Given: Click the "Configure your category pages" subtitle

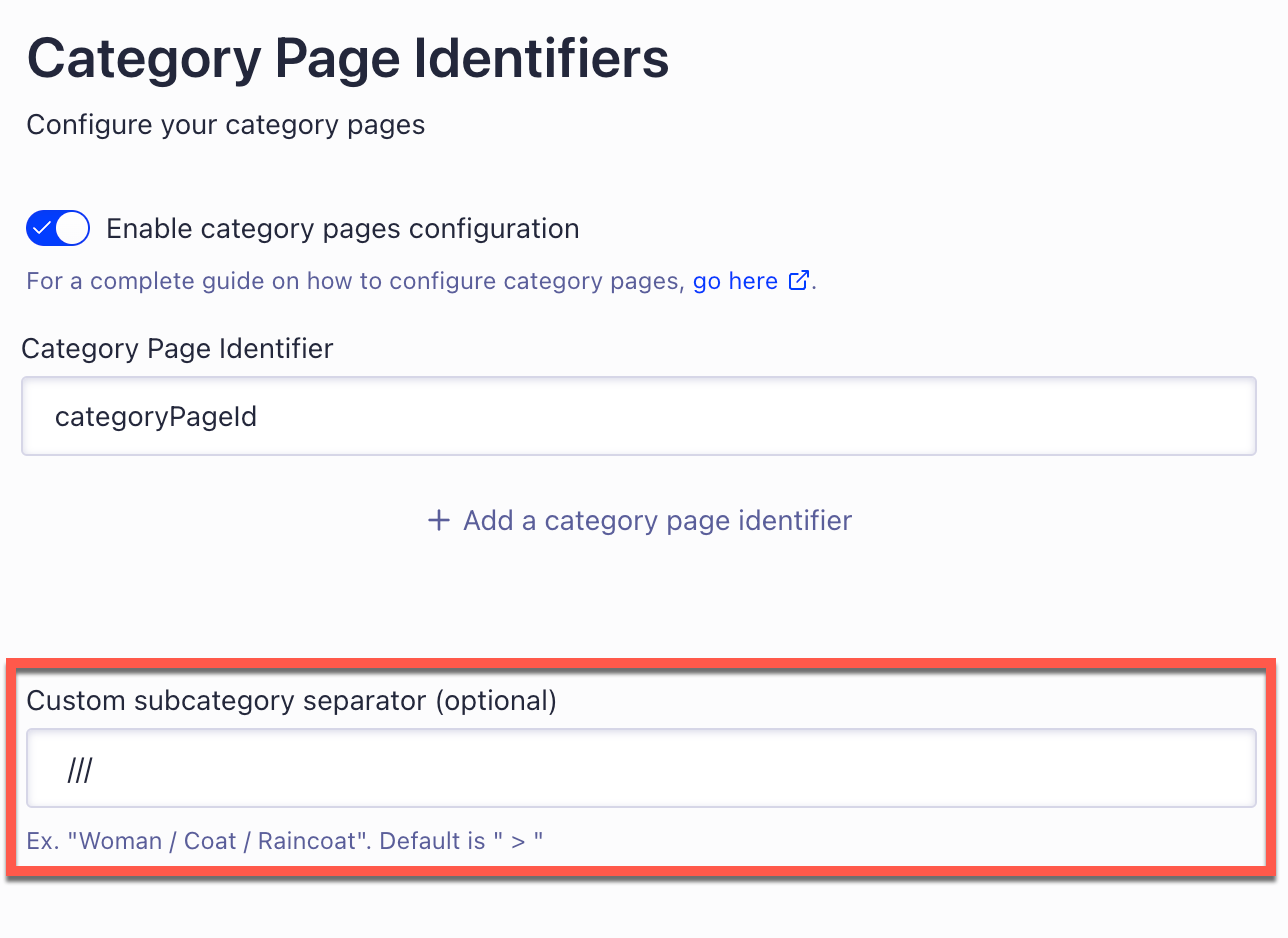Looking at the screenshot, I should 226,124.
